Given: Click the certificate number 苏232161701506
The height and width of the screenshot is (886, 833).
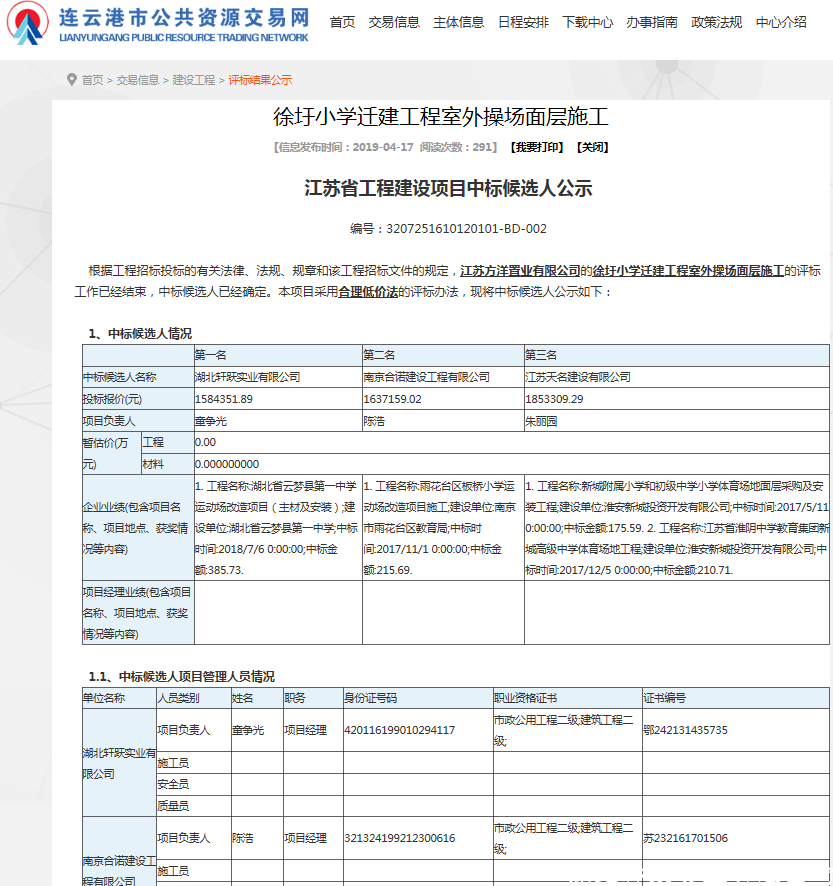Looking at the screenshot, I should pyautogui.click(x=686, y=839).
